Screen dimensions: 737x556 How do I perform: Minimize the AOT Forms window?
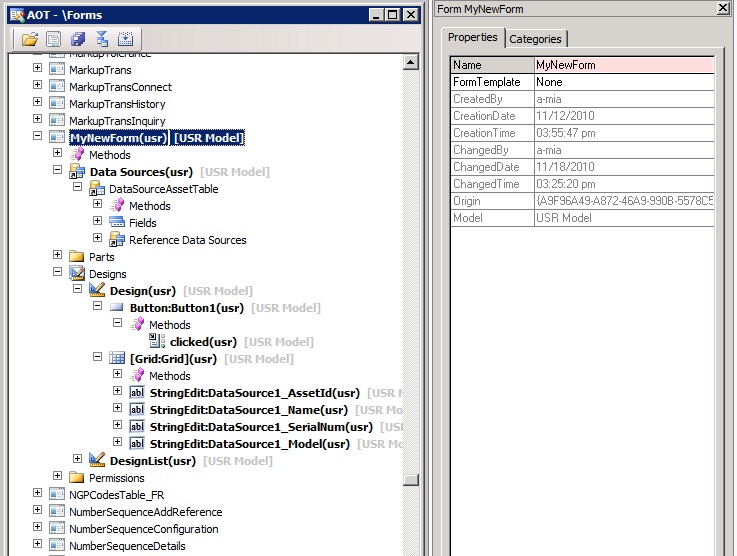376,15
